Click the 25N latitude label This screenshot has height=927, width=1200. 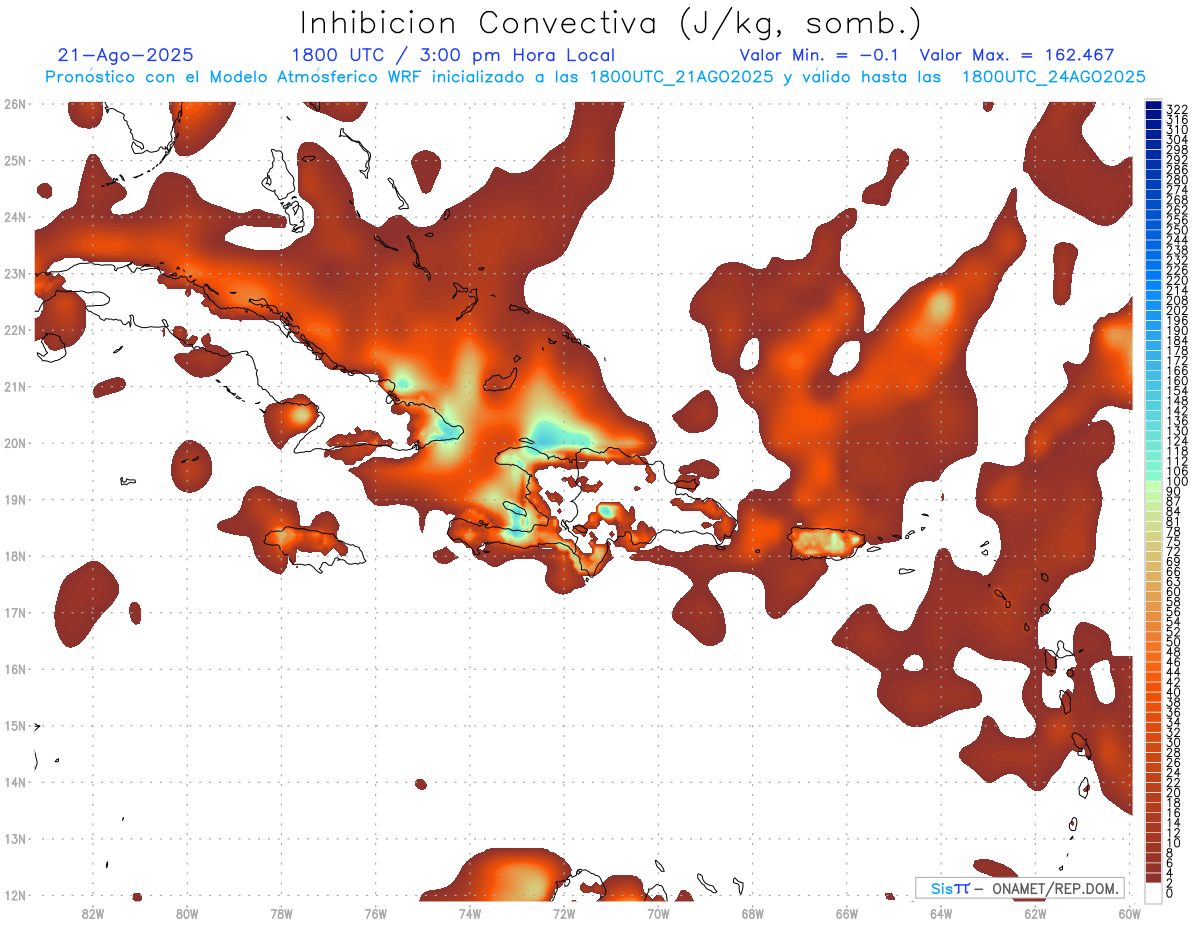click(x=14, y=160)
